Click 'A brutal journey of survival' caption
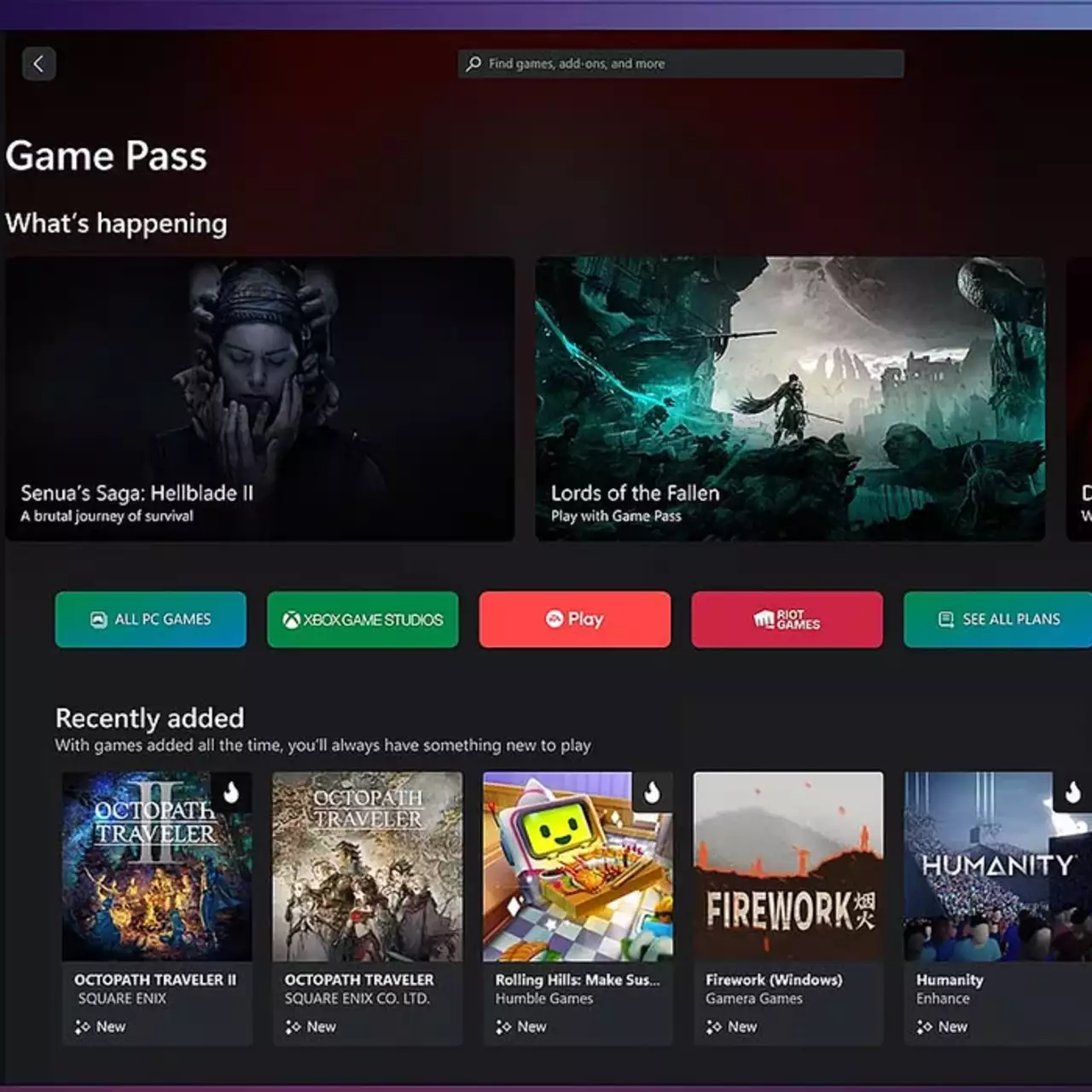Image resolution: width=1092 pixels, height=1092 pixels. click(x=107, y=516)
